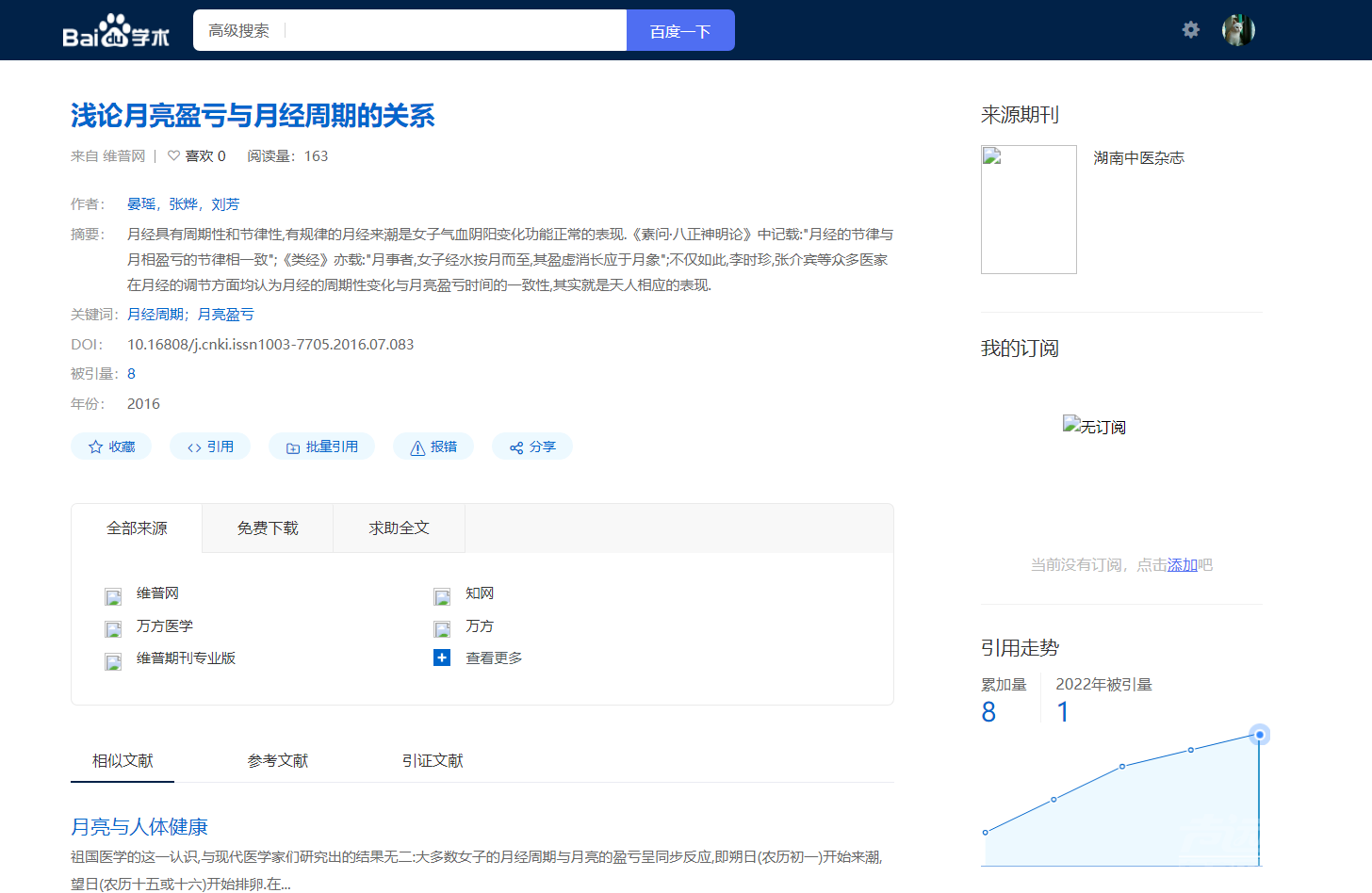Click 来自 维普网 source text
This screenshot has width=1372, height=893.
[108, 156]
